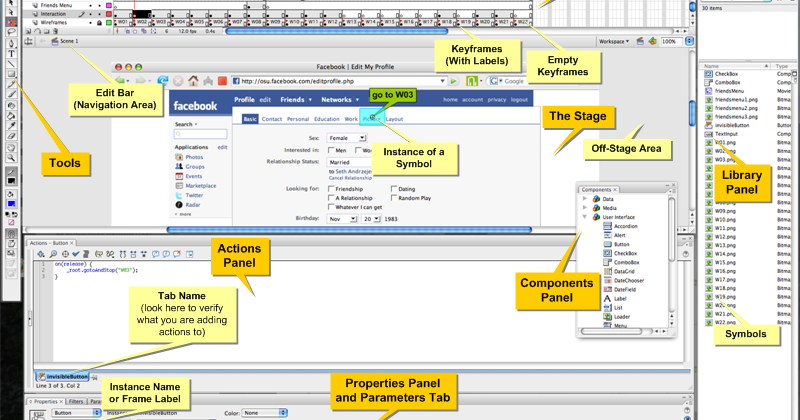
Task: Pick the Zoom magnifier tool
Action: [x=11, y=158]
